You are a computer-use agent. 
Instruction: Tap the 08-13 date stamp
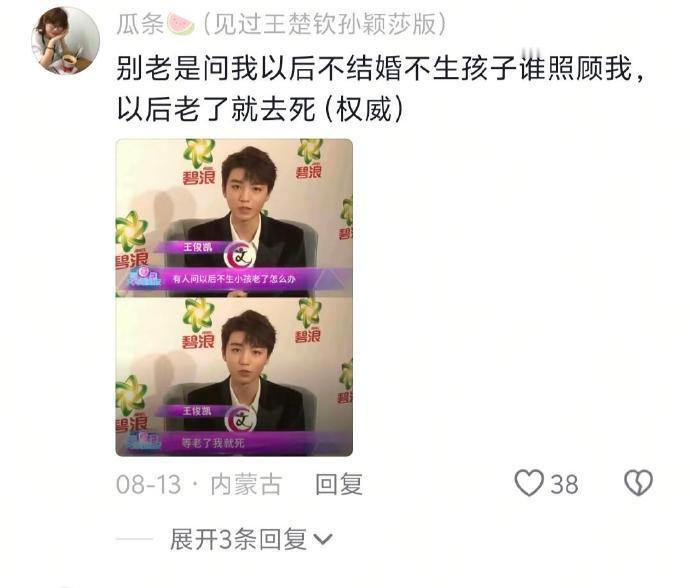tap(148, 485)
